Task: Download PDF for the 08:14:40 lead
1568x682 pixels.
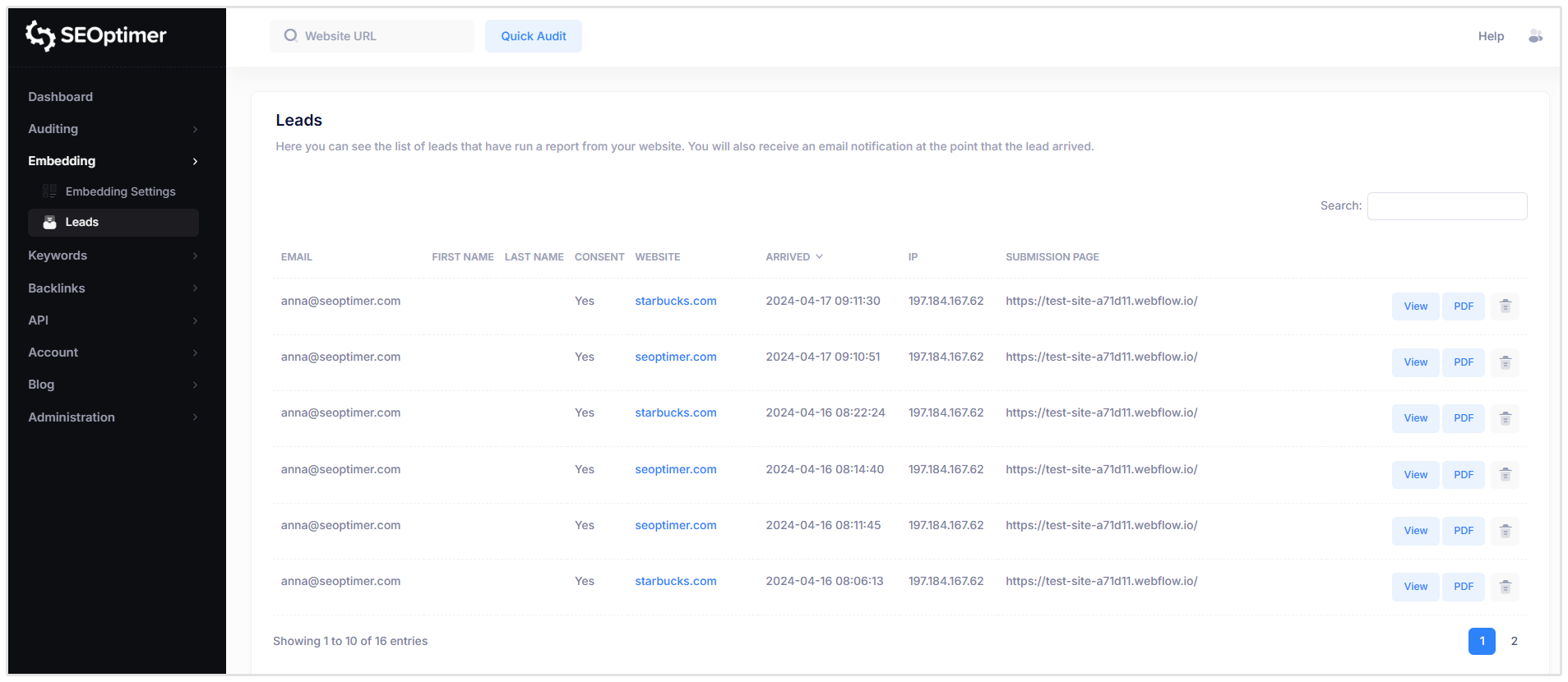Action: pos(1463,475)
